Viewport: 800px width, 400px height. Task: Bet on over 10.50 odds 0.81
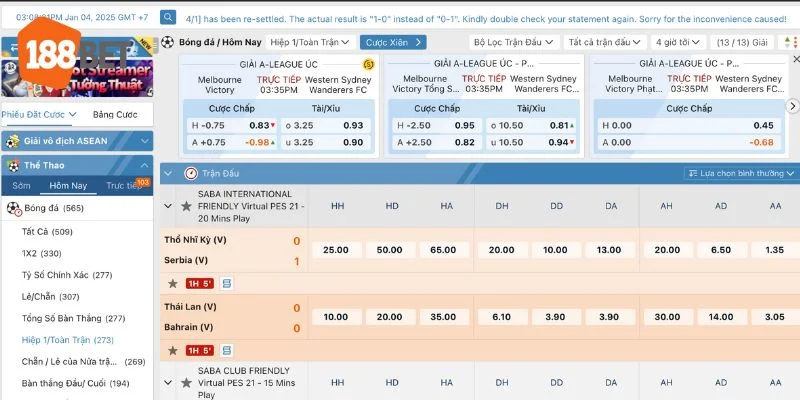531,126
